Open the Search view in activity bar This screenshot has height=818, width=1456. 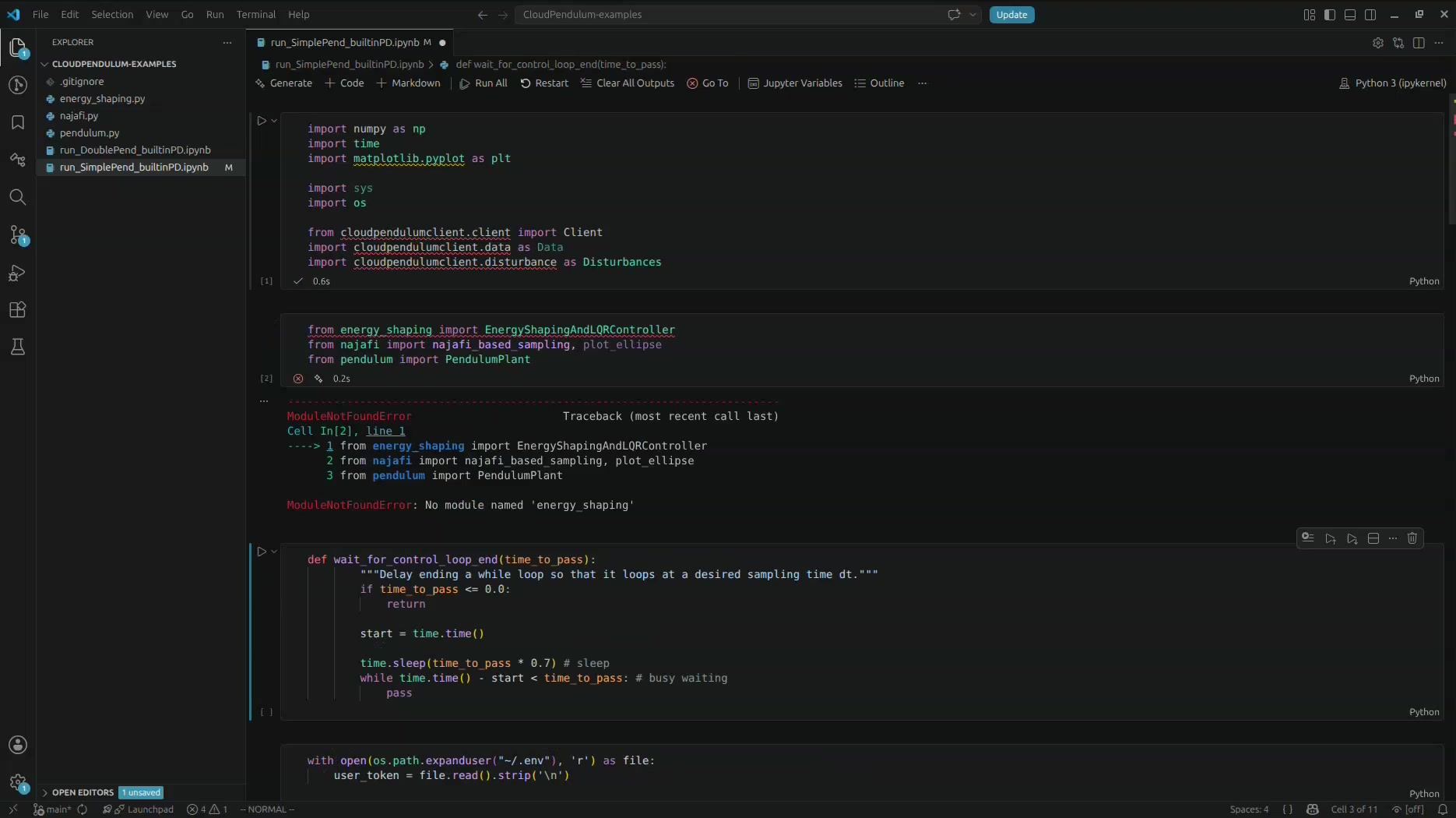pyautogui.click(x=18, y=197)
